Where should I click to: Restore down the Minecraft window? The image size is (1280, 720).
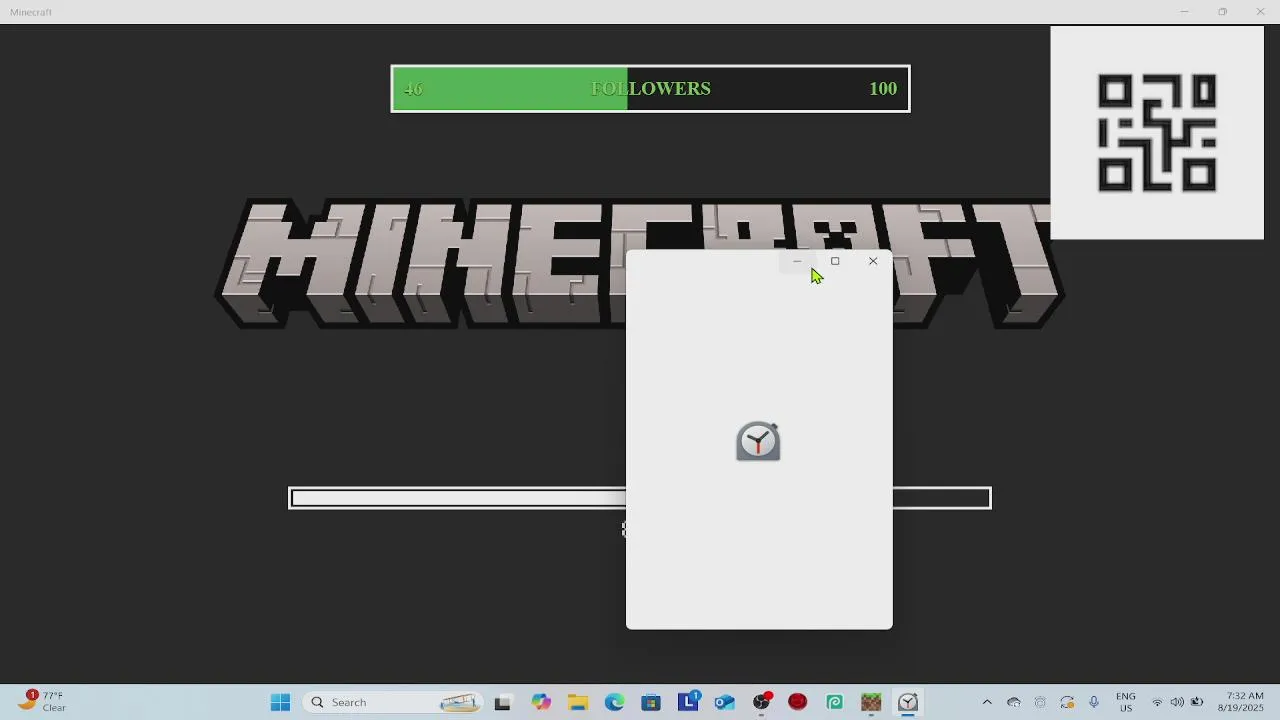(1222, 12)
